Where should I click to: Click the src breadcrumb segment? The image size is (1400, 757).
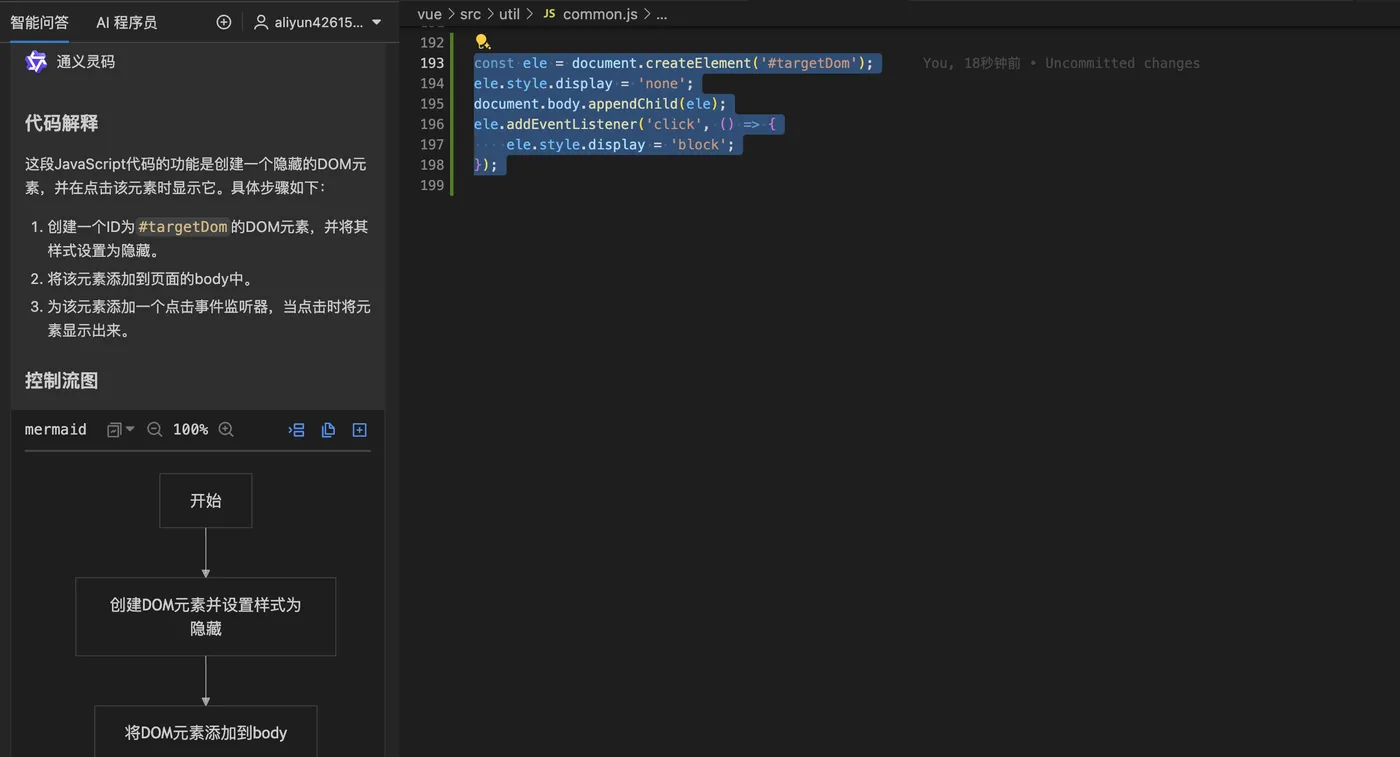point(470,14)
